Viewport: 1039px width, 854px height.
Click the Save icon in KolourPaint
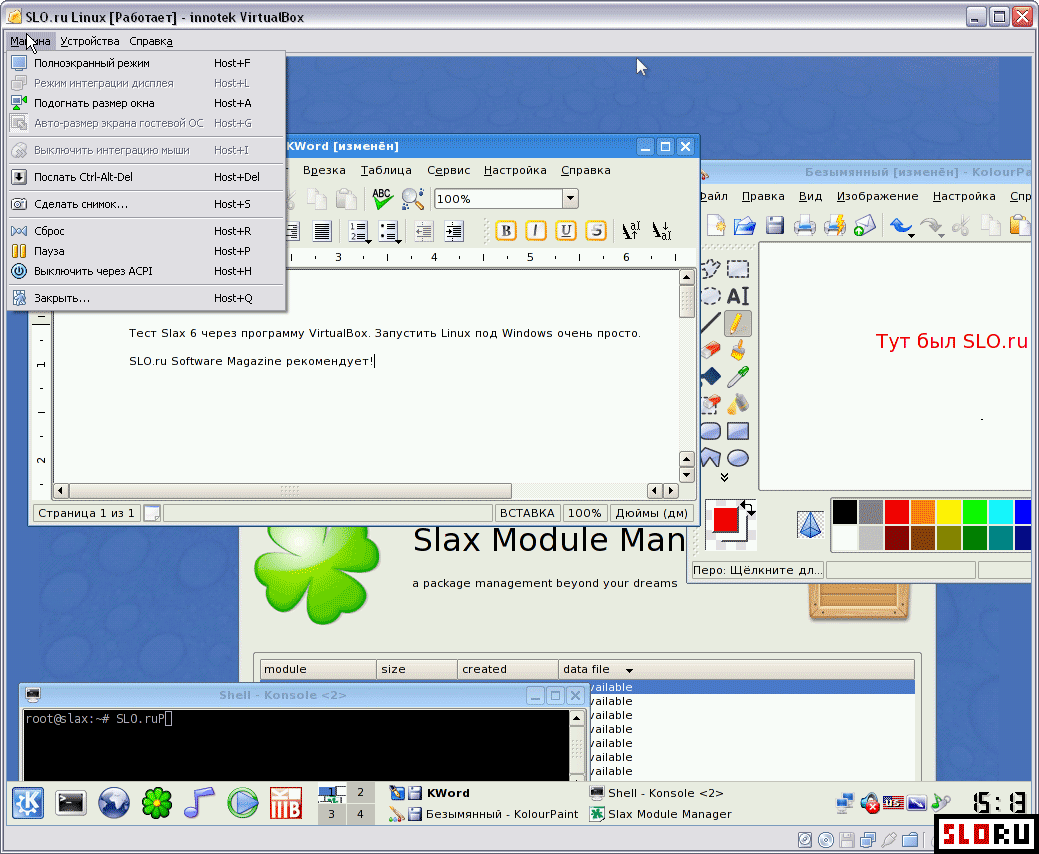(775, 226)
